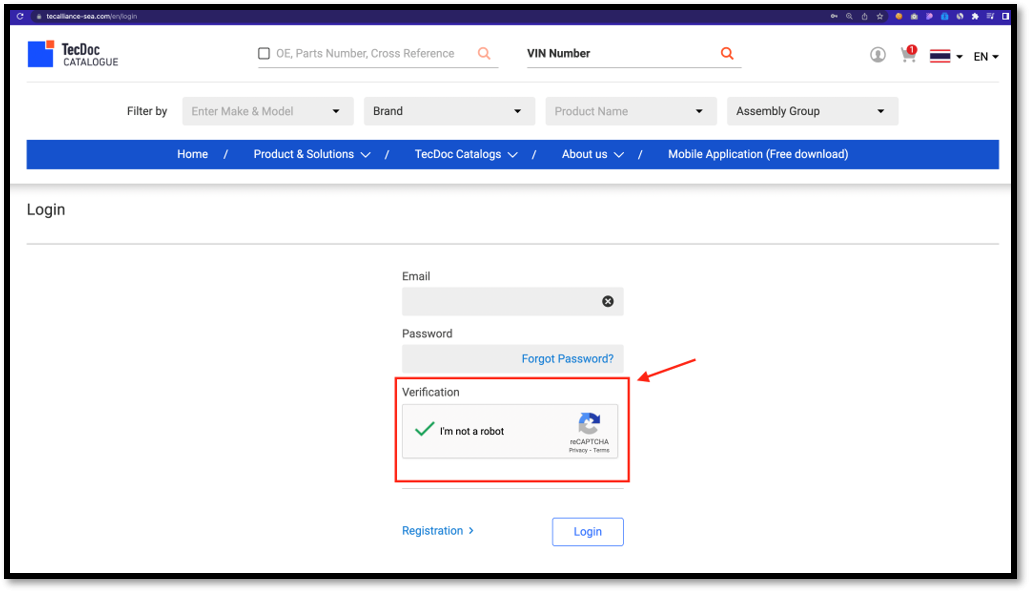Click the browser address bar URL
1030x592 pixels.
pyautogui.click(x=91, y=16)
